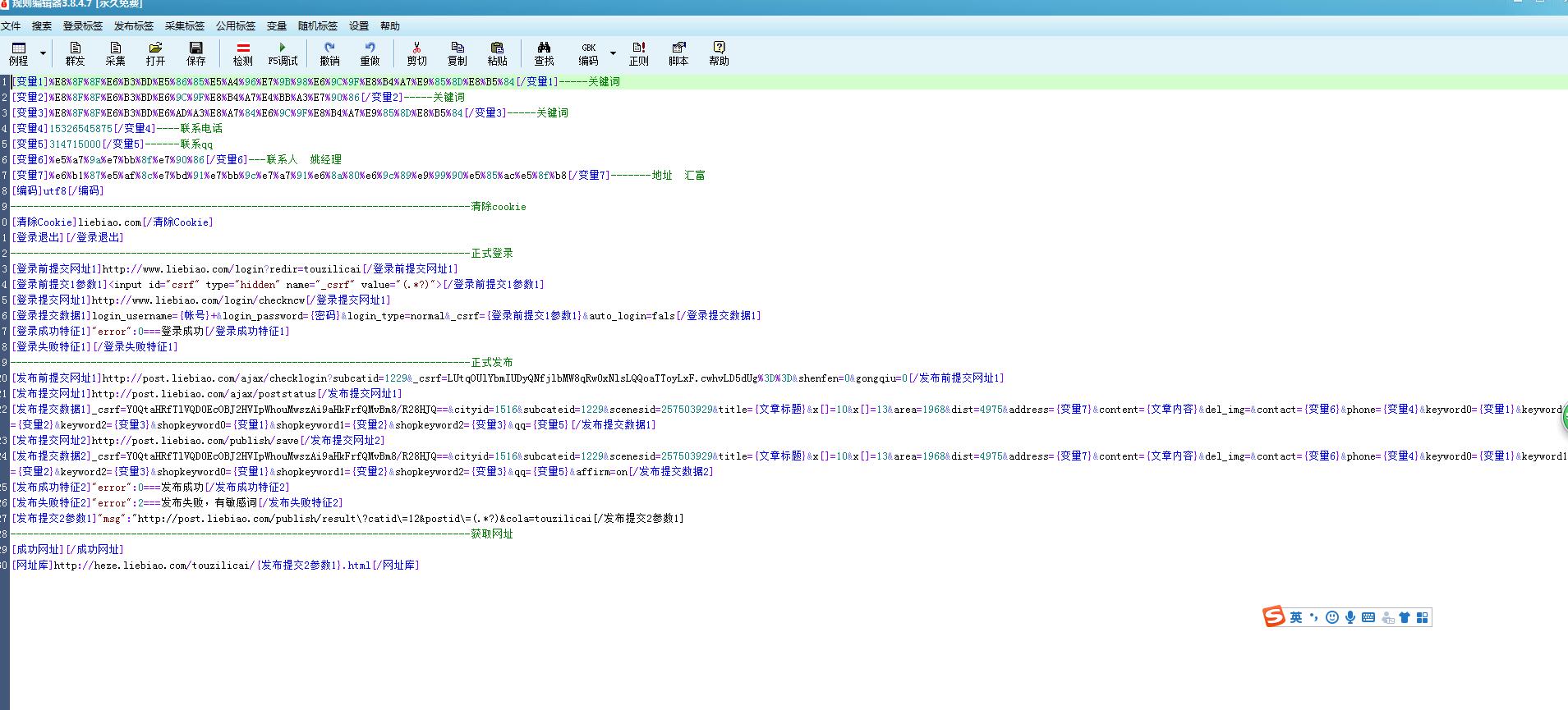
Task: Click the 粘贴 paste button
Action: tap(497, 53)
